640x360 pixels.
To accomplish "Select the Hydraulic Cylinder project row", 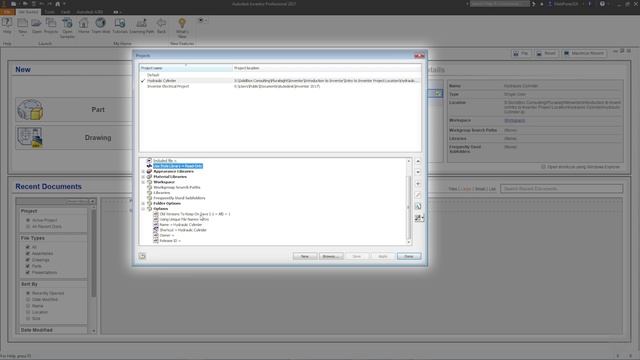I will pos(280,81).
